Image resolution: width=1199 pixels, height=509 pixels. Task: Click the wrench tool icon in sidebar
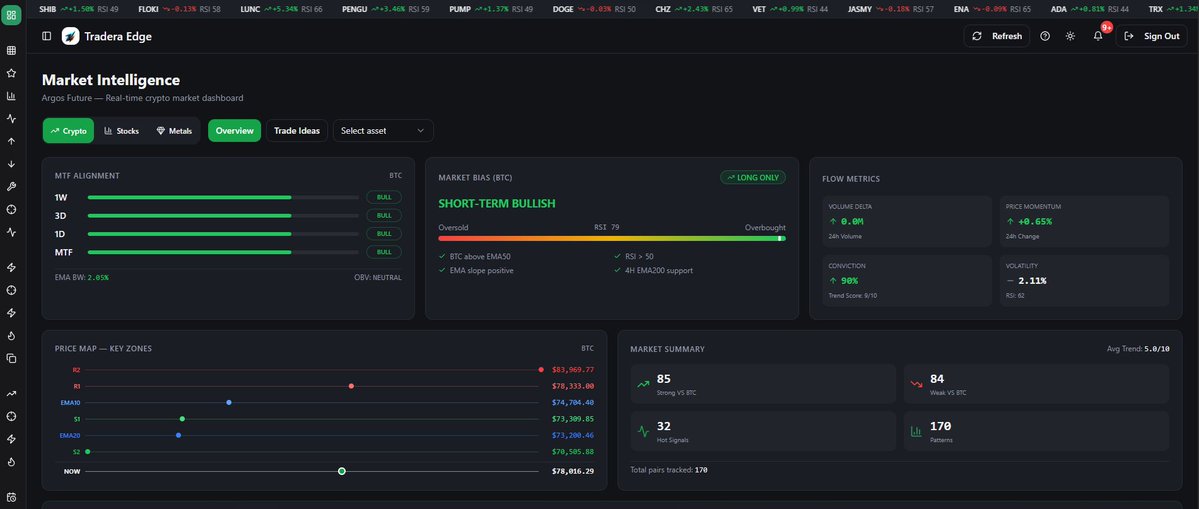(x=11, y=186)
